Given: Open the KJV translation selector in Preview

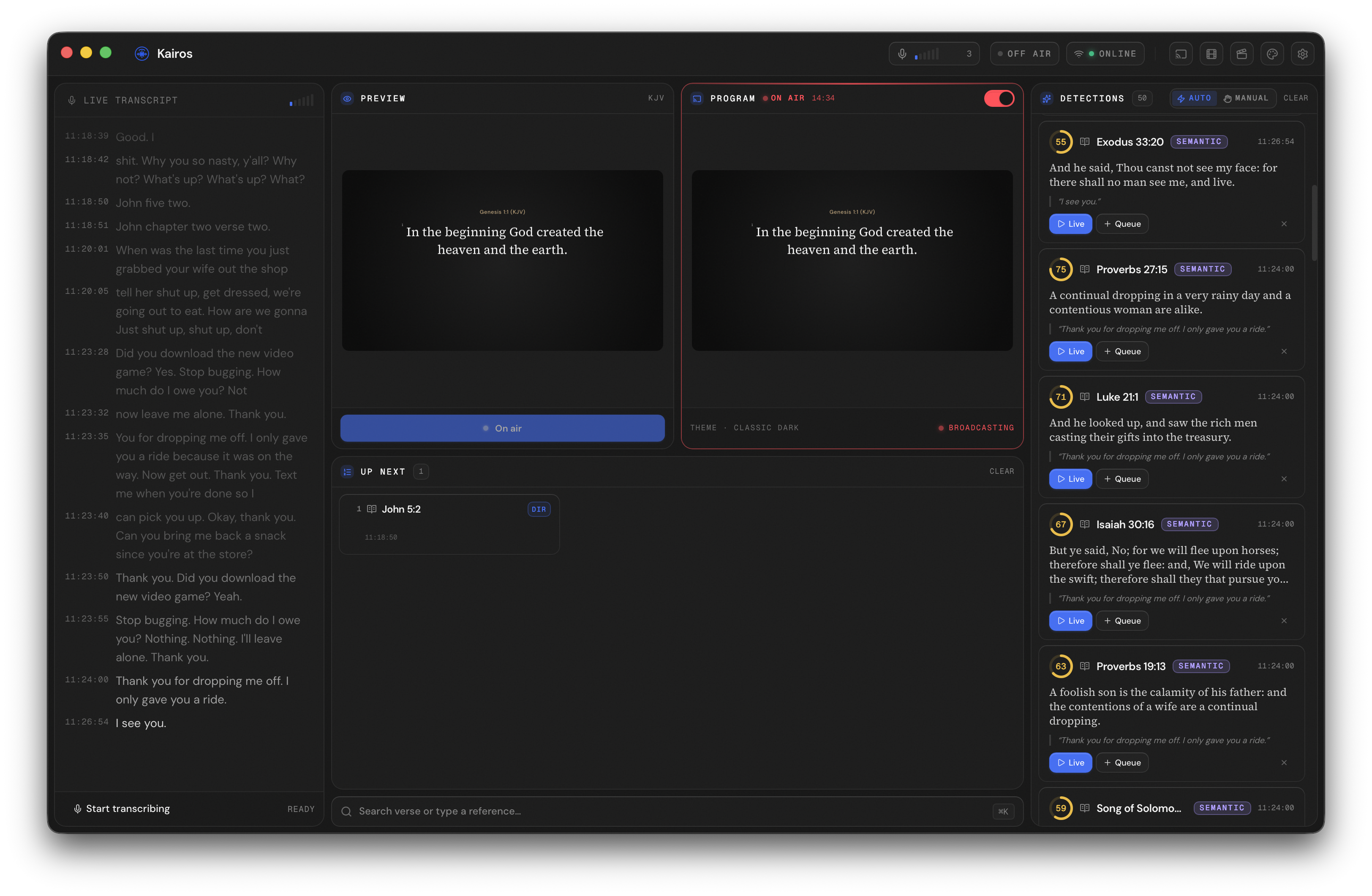Looking at the screenshot, I should coord(656,98).
